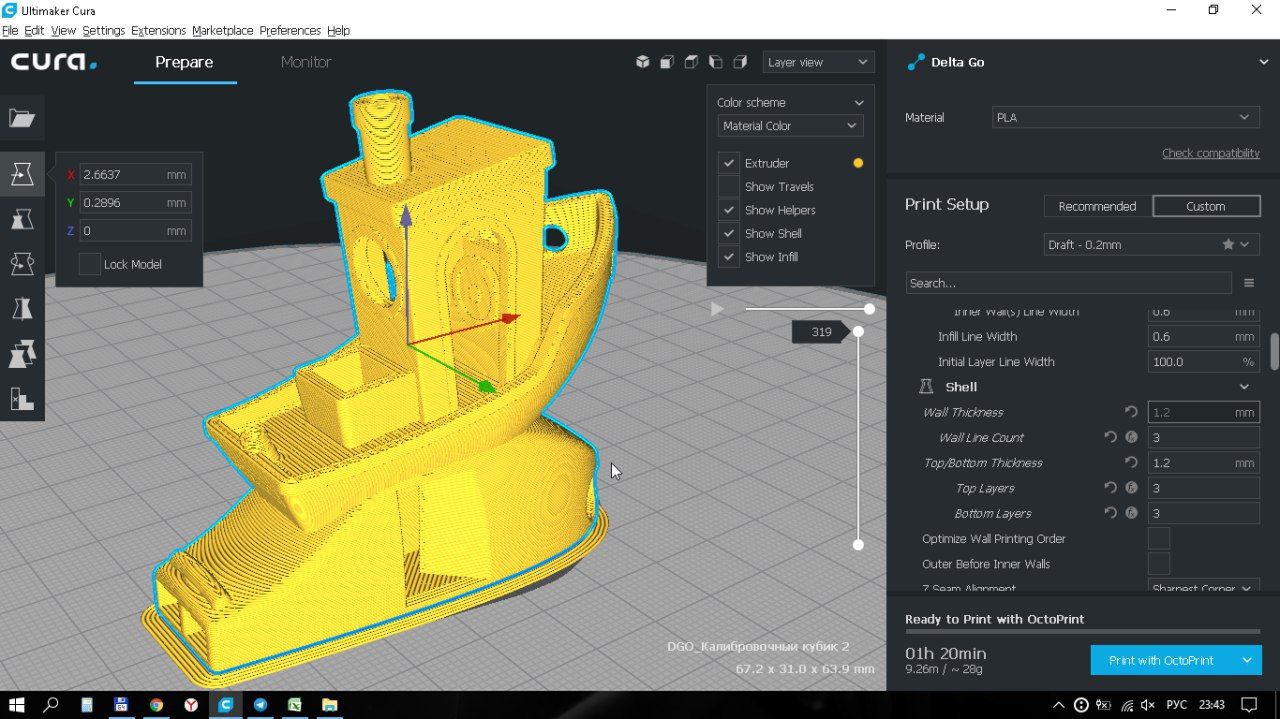Collapse the Color scheme panel
The height and width of the screenshot is (719, 1280).
pos(858,102)
